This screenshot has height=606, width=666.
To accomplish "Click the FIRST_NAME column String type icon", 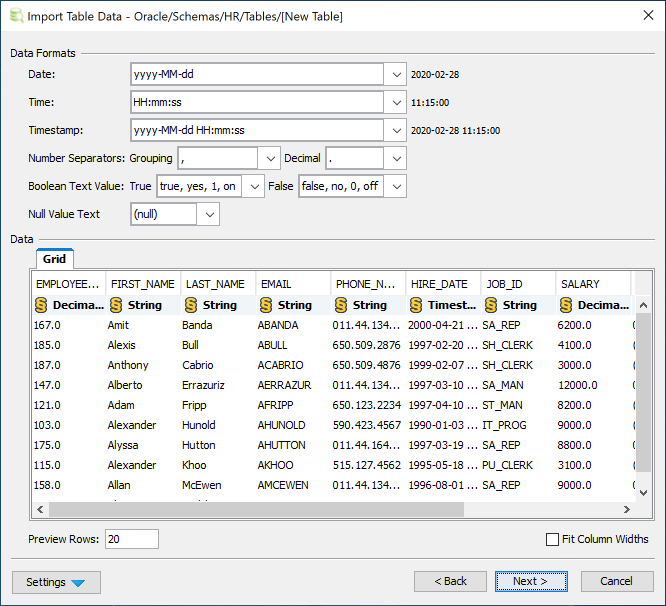I will point(116,305).
